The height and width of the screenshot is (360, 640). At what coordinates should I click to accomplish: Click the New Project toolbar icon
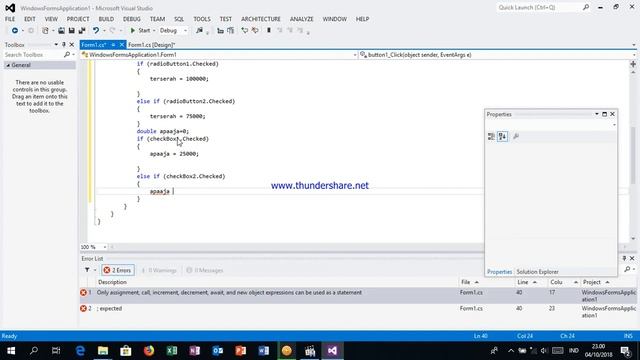(45, 31)
